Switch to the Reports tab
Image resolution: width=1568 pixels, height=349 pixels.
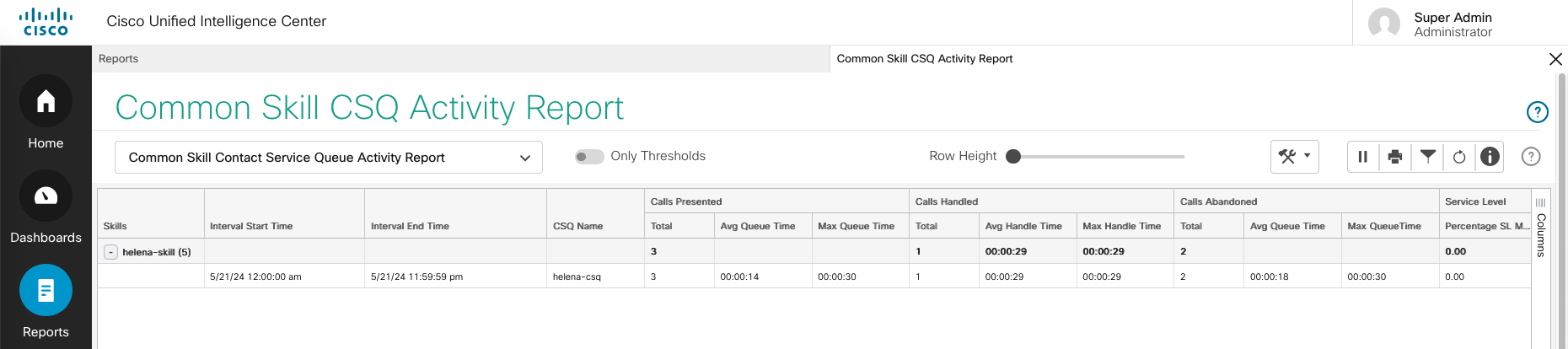point(119,59)
